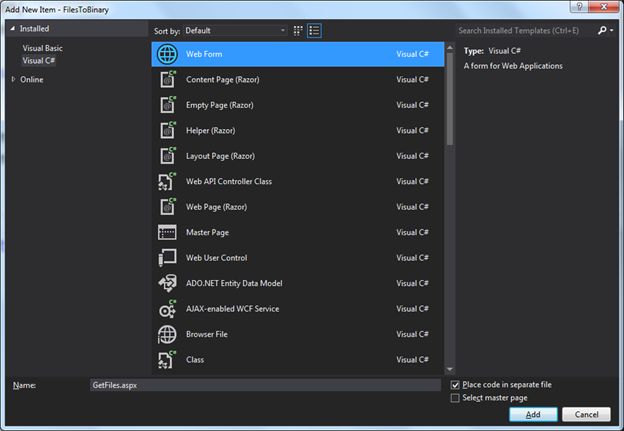Viewport: 624px width, 431px height.
Task: Click the search magnifier icon
Action: (x=602, y=30)
